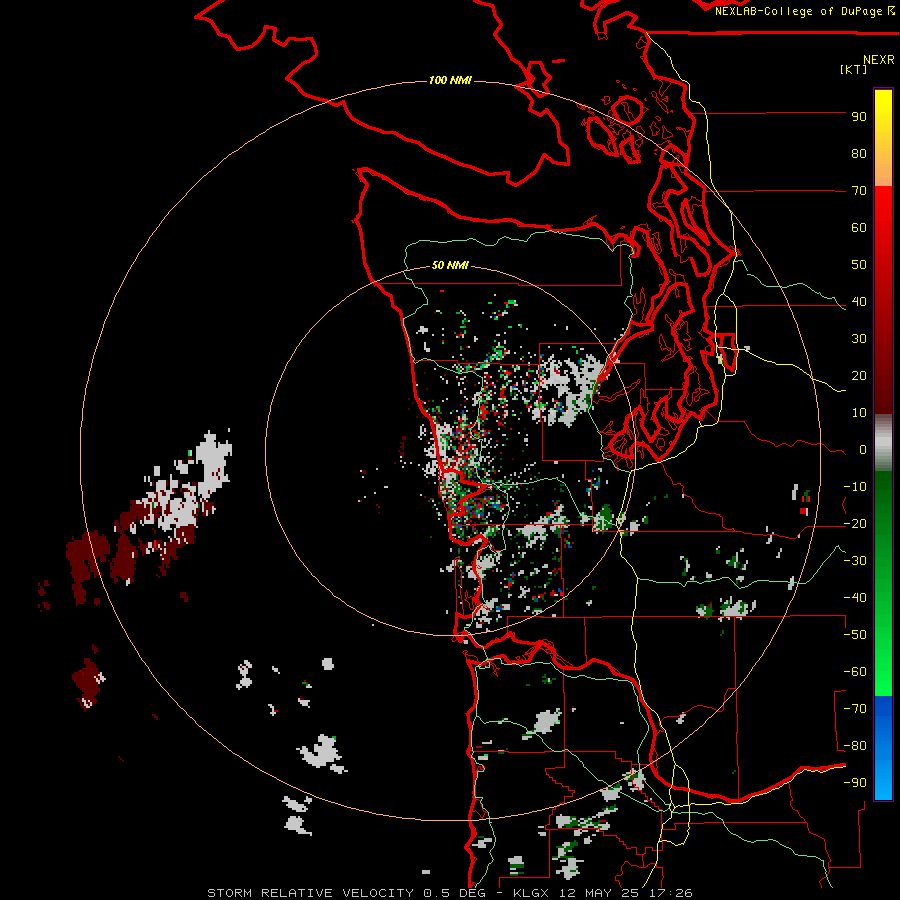Viewport: 900px width, 900px height.
Task: Pick the red segment of the velocity color bar
Action: (x=883, y=300)
